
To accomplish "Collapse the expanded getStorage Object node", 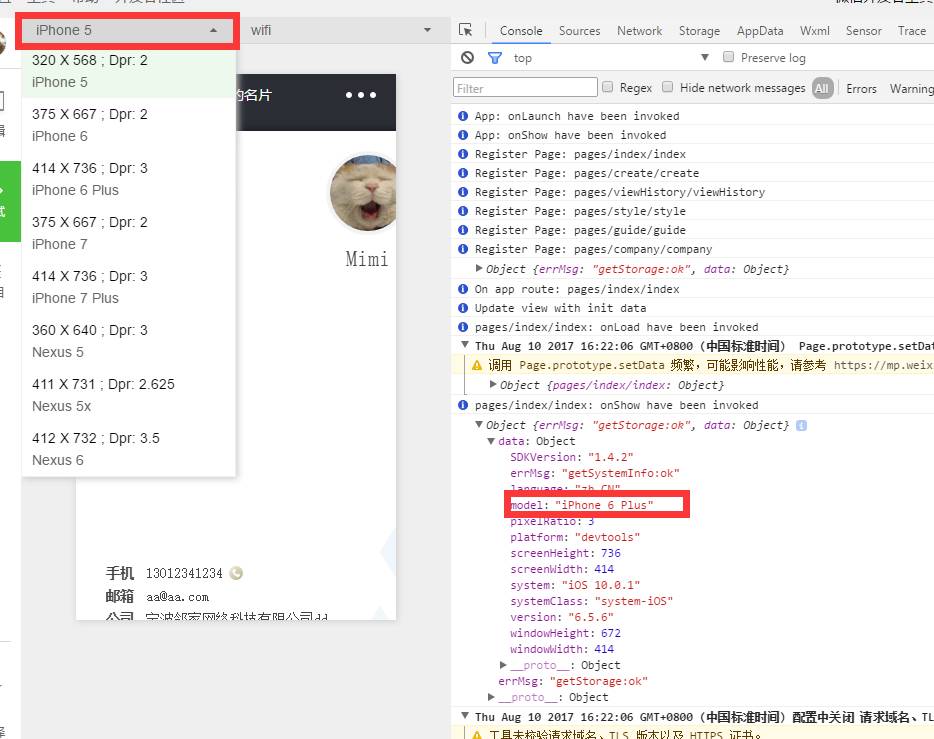I will (x=479, y=425).
